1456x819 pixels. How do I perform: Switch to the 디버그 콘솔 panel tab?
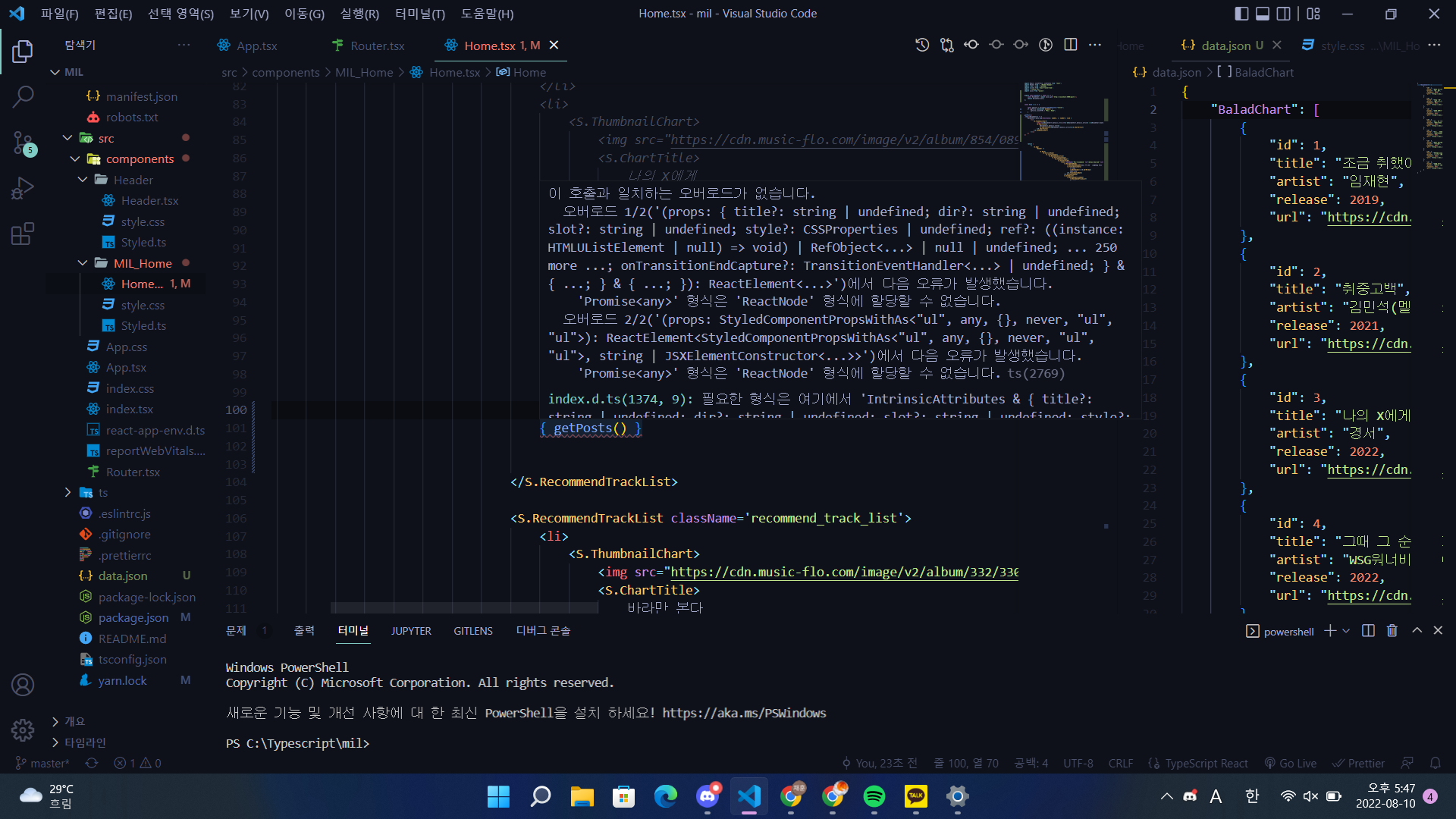point(543,631)
